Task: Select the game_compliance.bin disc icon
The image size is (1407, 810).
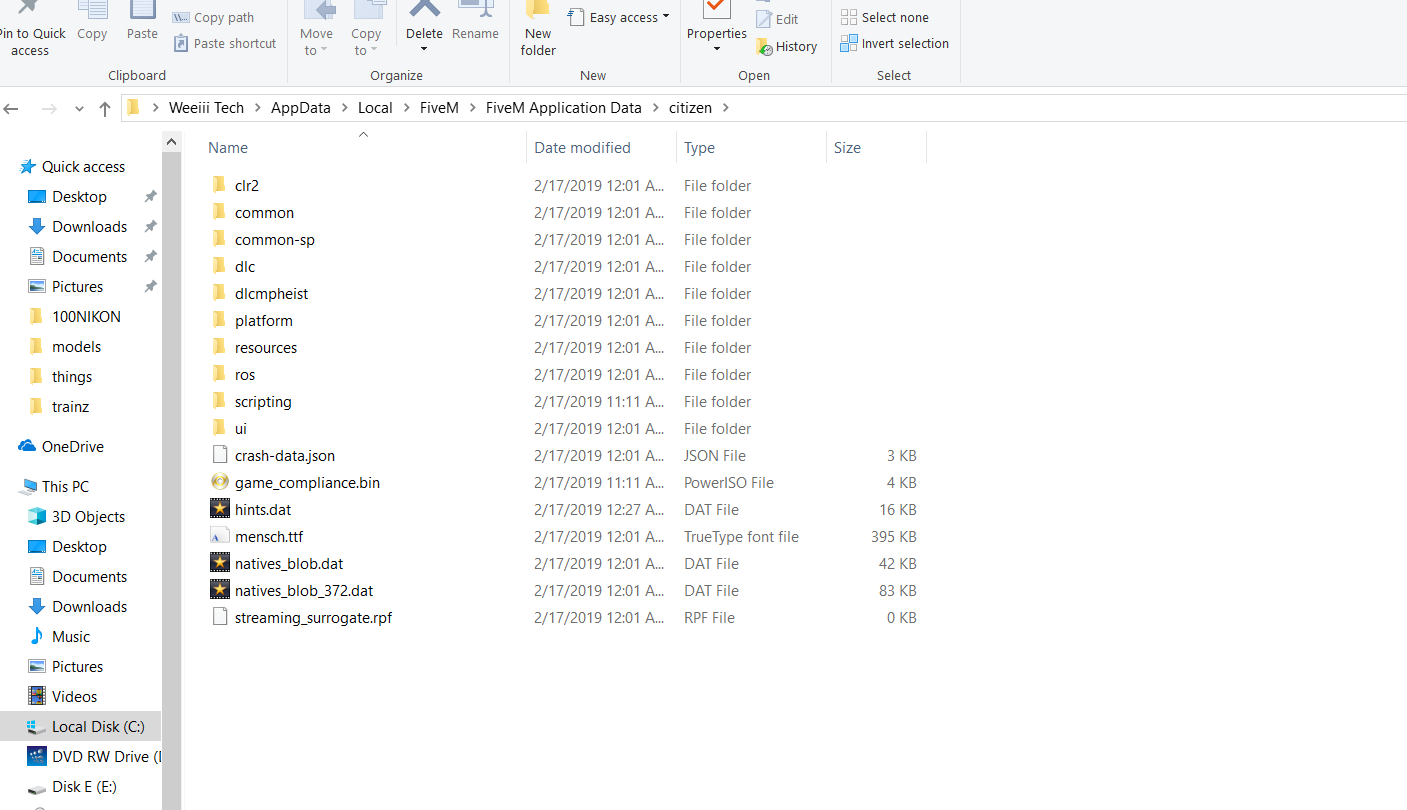Action: [x=220, y=482]
